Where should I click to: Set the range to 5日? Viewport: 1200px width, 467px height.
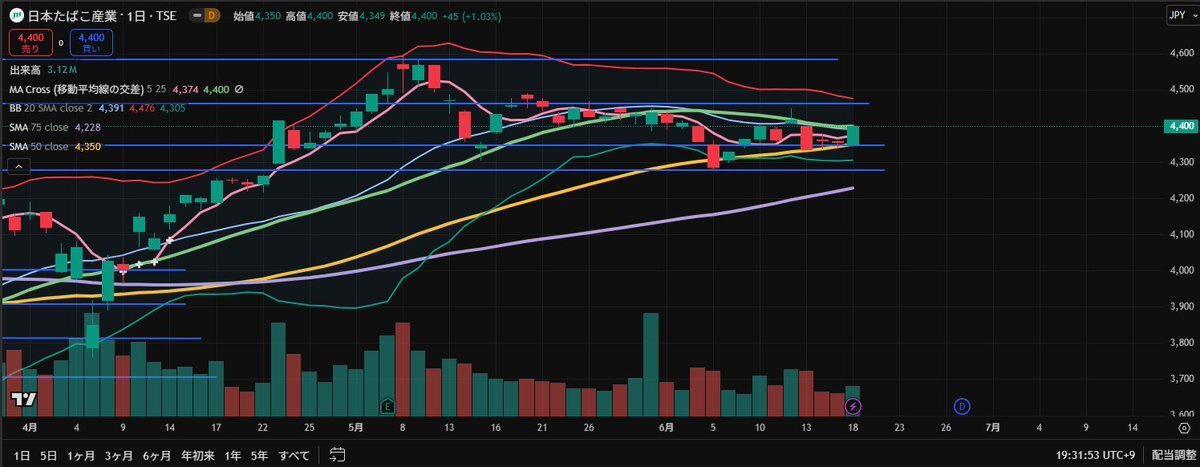pos(48,455)
